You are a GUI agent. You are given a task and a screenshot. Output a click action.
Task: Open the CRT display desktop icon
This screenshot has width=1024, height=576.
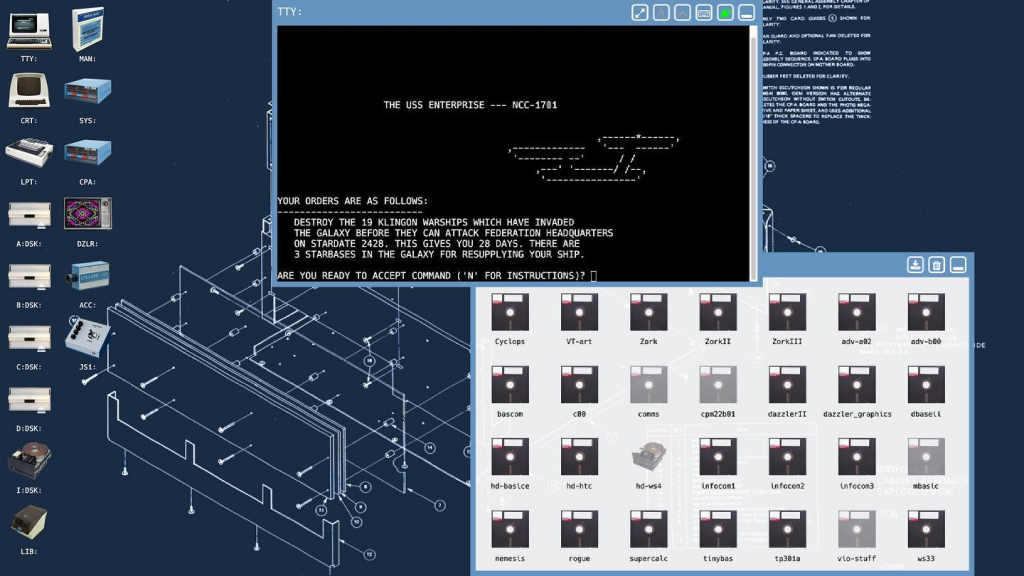(29, 90)
